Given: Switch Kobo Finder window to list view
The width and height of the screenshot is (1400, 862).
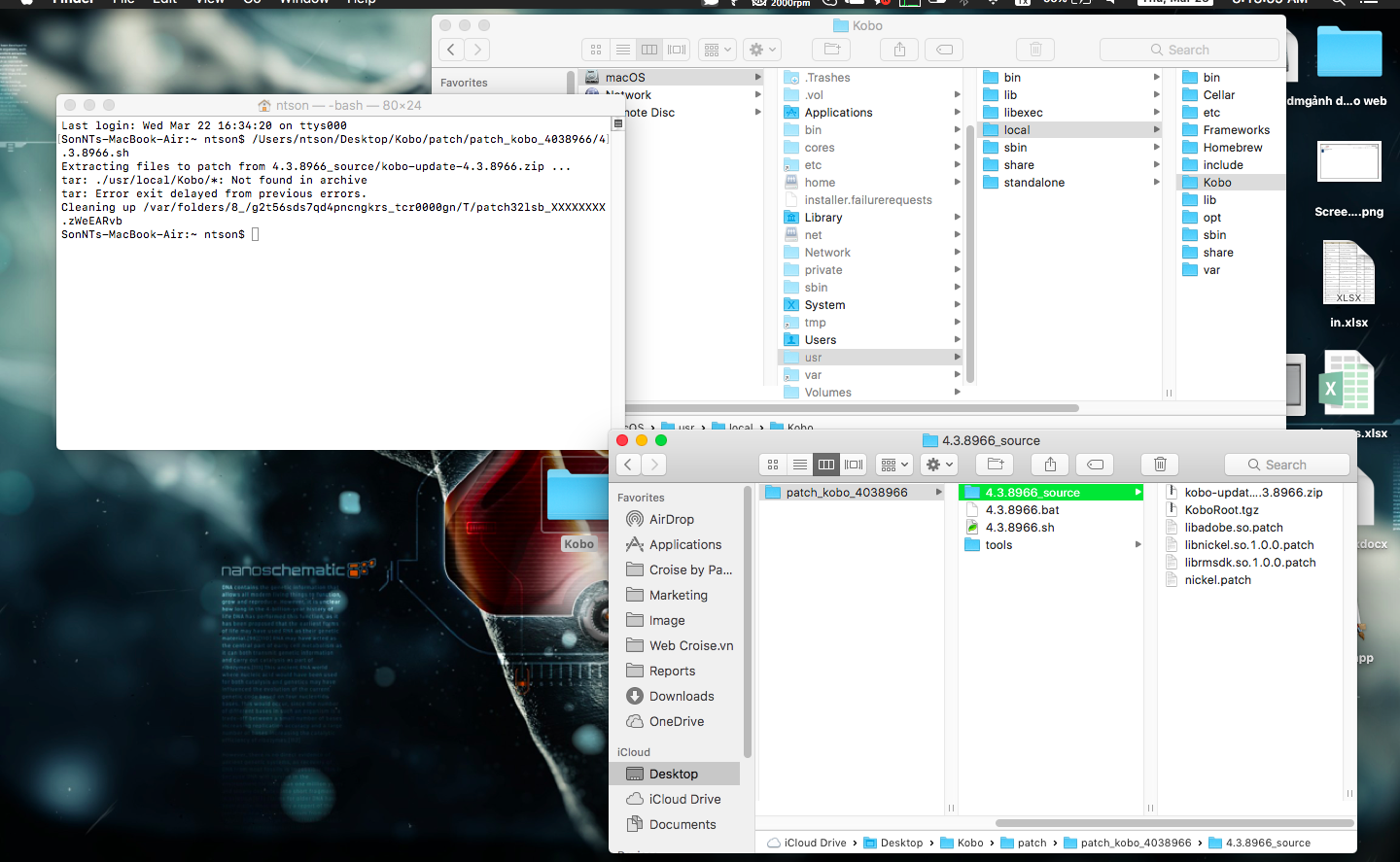Looking at the screenshot, I should click(x=623, y=50).
